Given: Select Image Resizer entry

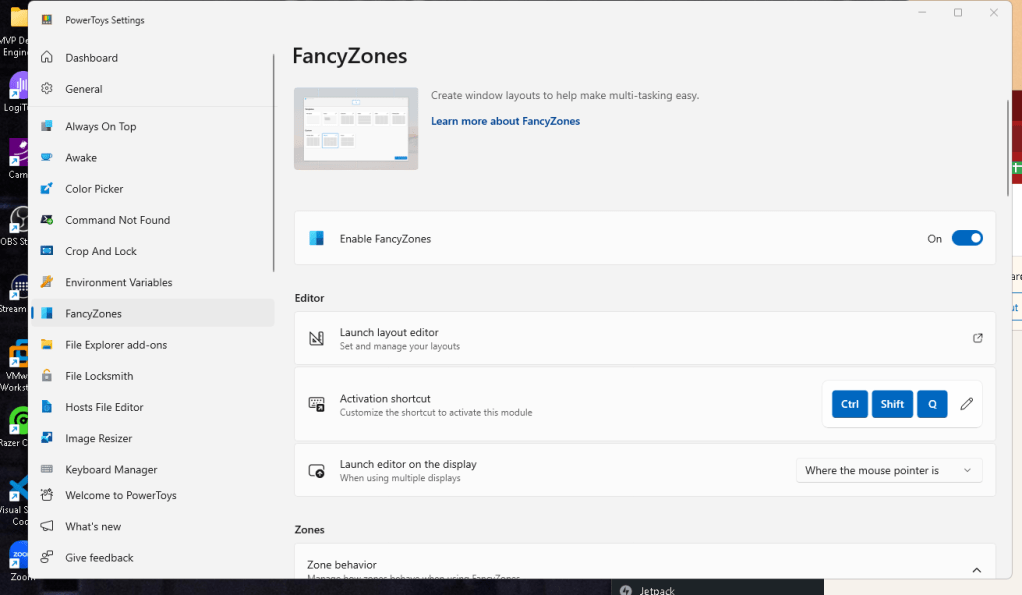Looking at the screenshot, I should coord(153,438).
